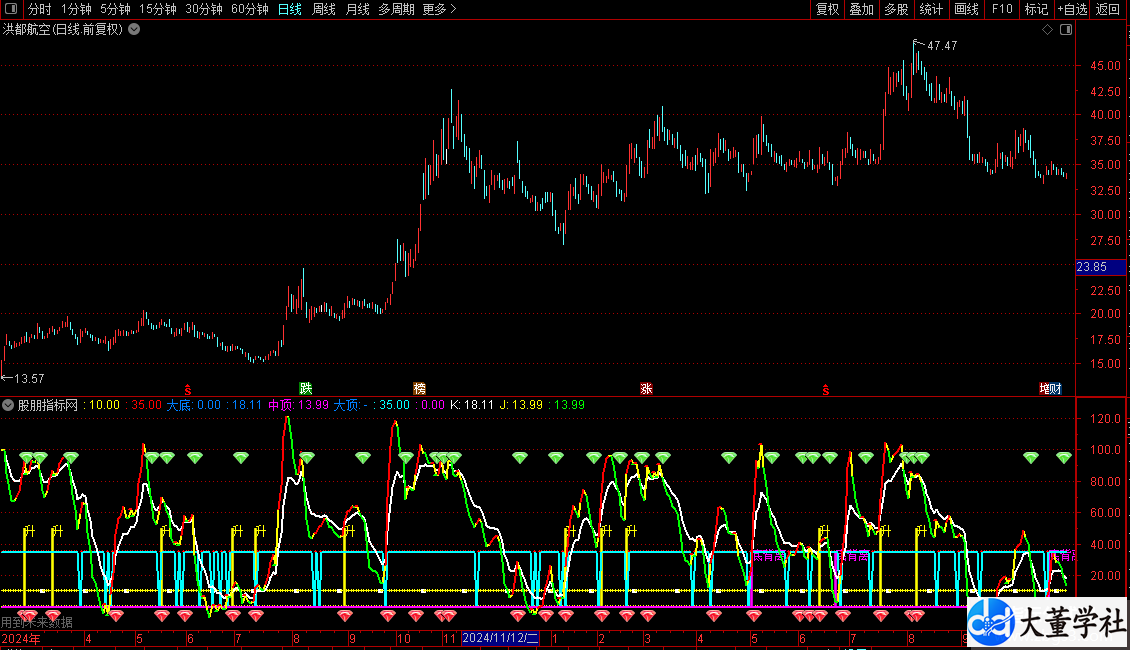Click the 跌 event marker under the chart
Image resolution: width=1130 pixels, height=650 pixels.
(306, 388)
